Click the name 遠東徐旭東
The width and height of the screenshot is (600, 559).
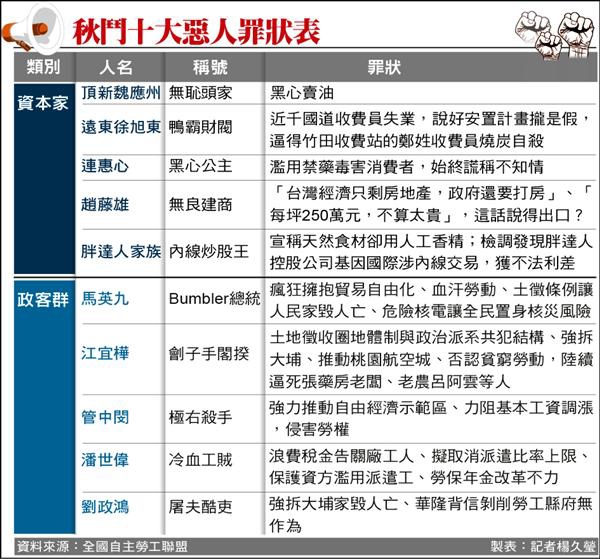121,127
